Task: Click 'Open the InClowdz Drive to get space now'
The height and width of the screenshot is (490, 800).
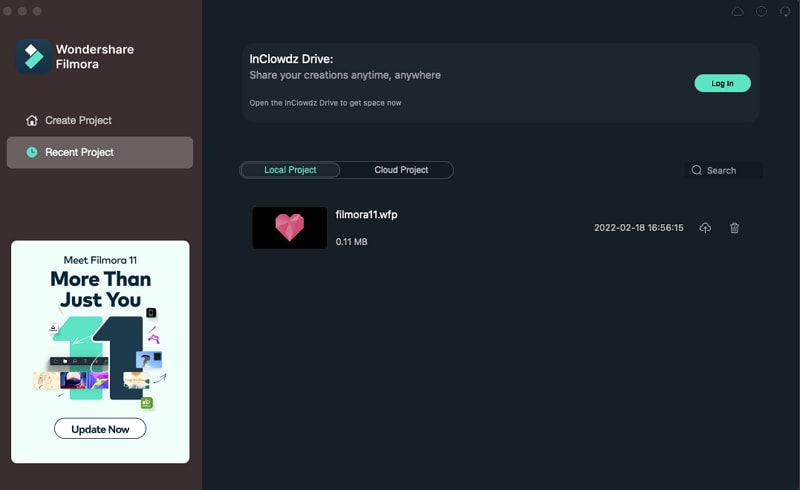Action: point(325,103)
